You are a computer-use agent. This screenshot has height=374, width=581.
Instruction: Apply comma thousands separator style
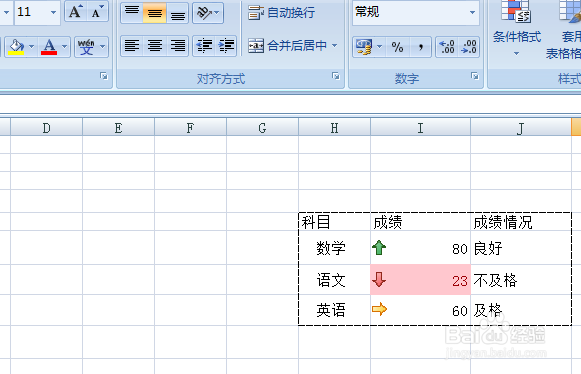pyautogui.click(x=421, y=47)
